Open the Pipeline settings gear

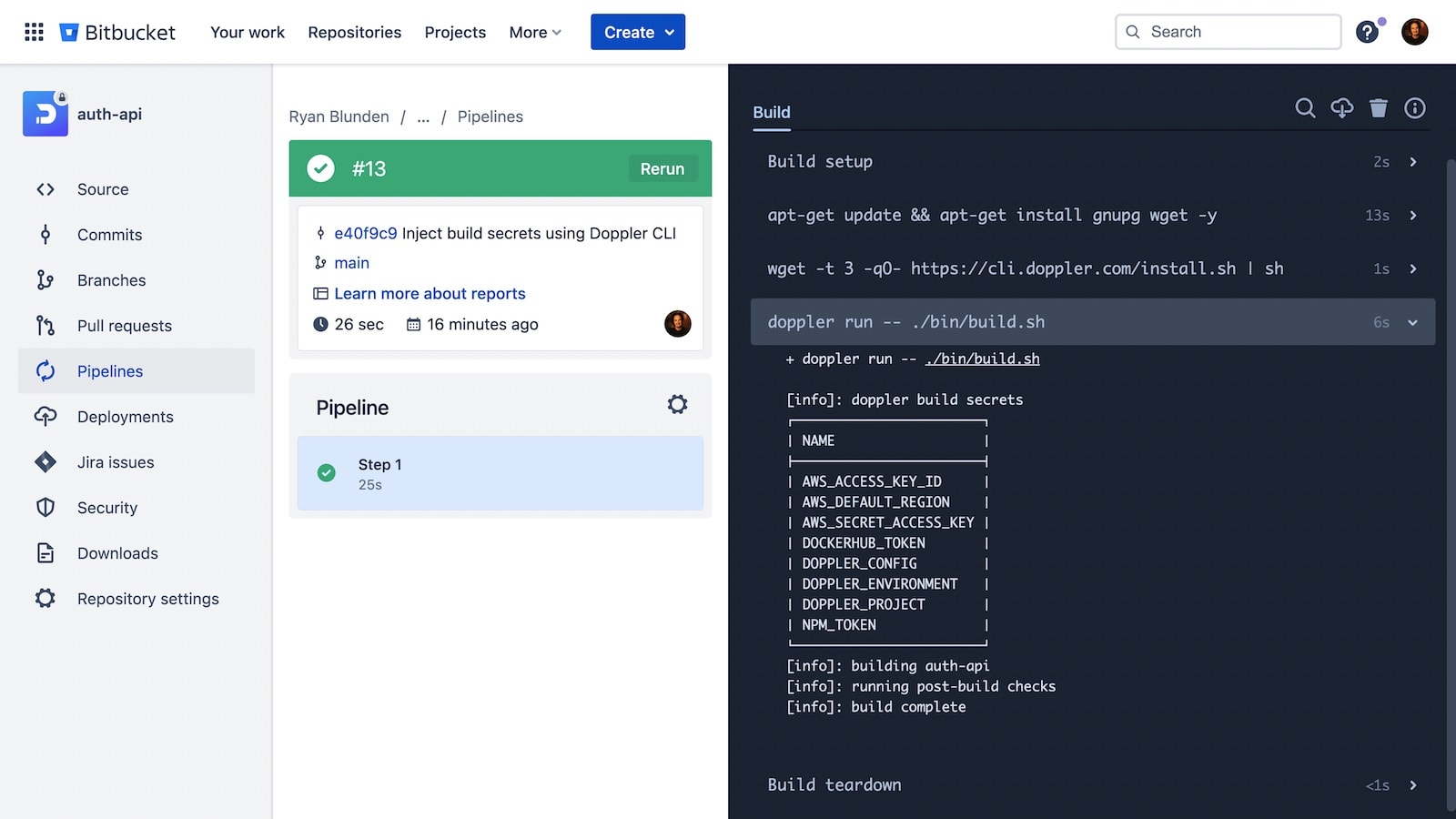[x=677, y=404]
